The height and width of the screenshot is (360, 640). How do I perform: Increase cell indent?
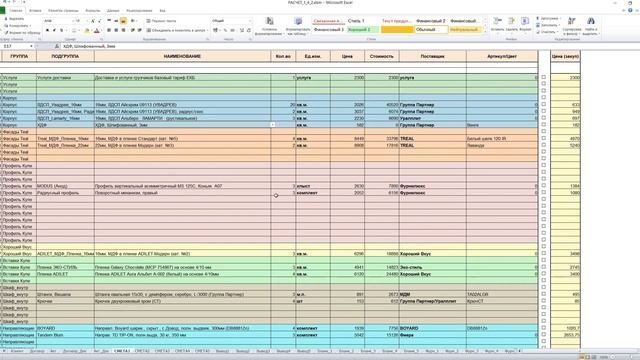(x=140, y=31)
